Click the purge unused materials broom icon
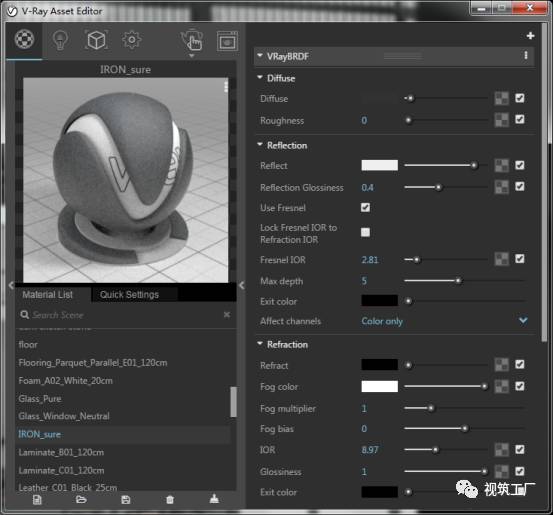 coord(214,499)
